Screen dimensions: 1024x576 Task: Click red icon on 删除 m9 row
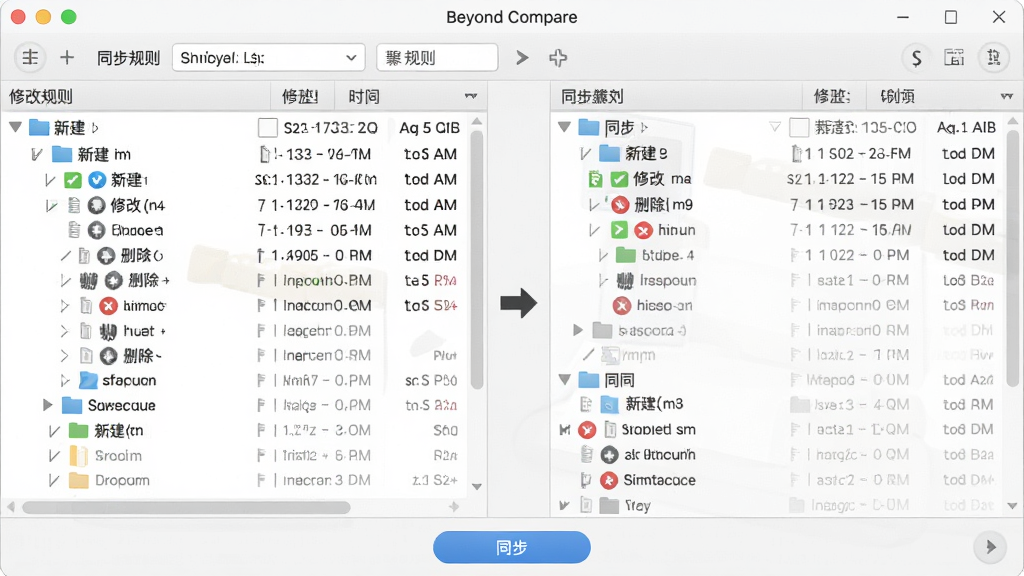coord(620,205)
